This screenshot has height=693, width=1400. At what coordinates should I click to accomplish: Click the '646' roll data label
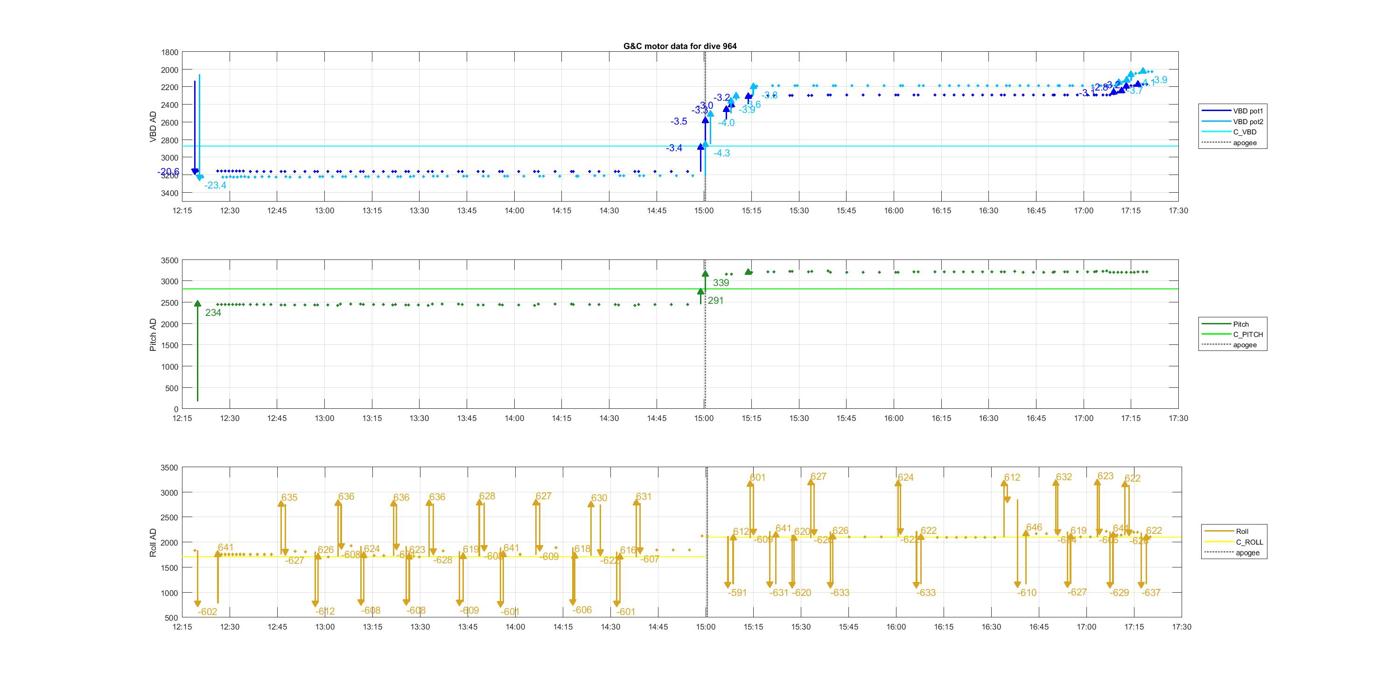coord(1034,527)
